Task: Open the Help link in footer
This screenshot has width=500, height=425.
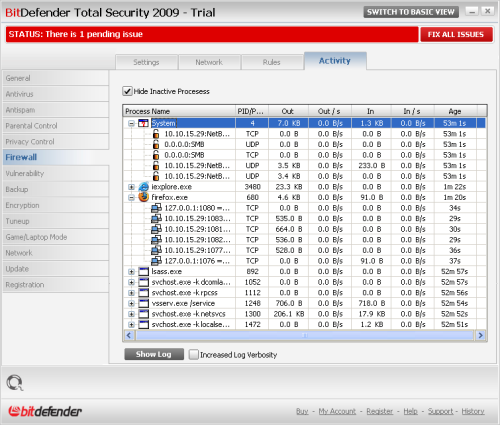Action: coord(410,411)
